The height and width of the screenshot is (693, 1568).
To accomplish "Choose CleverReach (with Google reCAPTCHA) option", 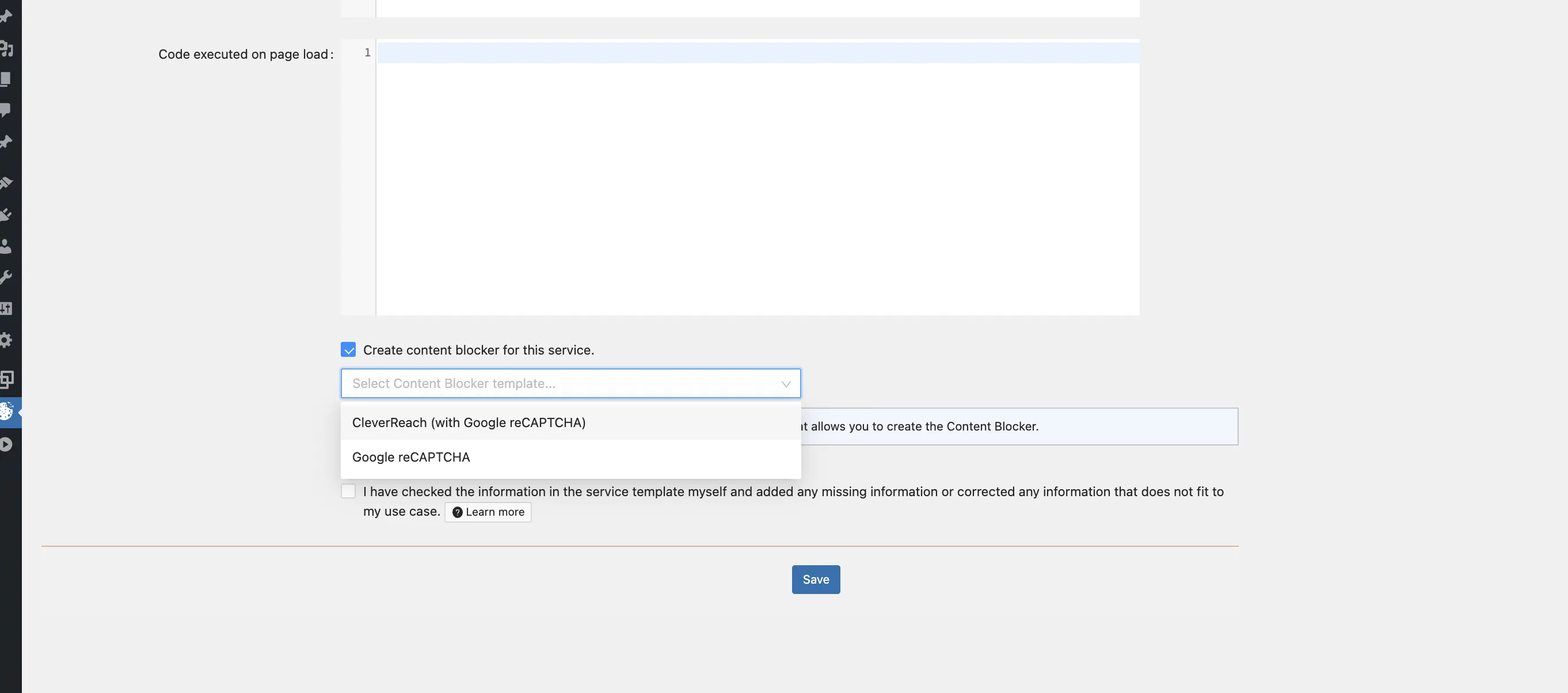I will 469,422.
